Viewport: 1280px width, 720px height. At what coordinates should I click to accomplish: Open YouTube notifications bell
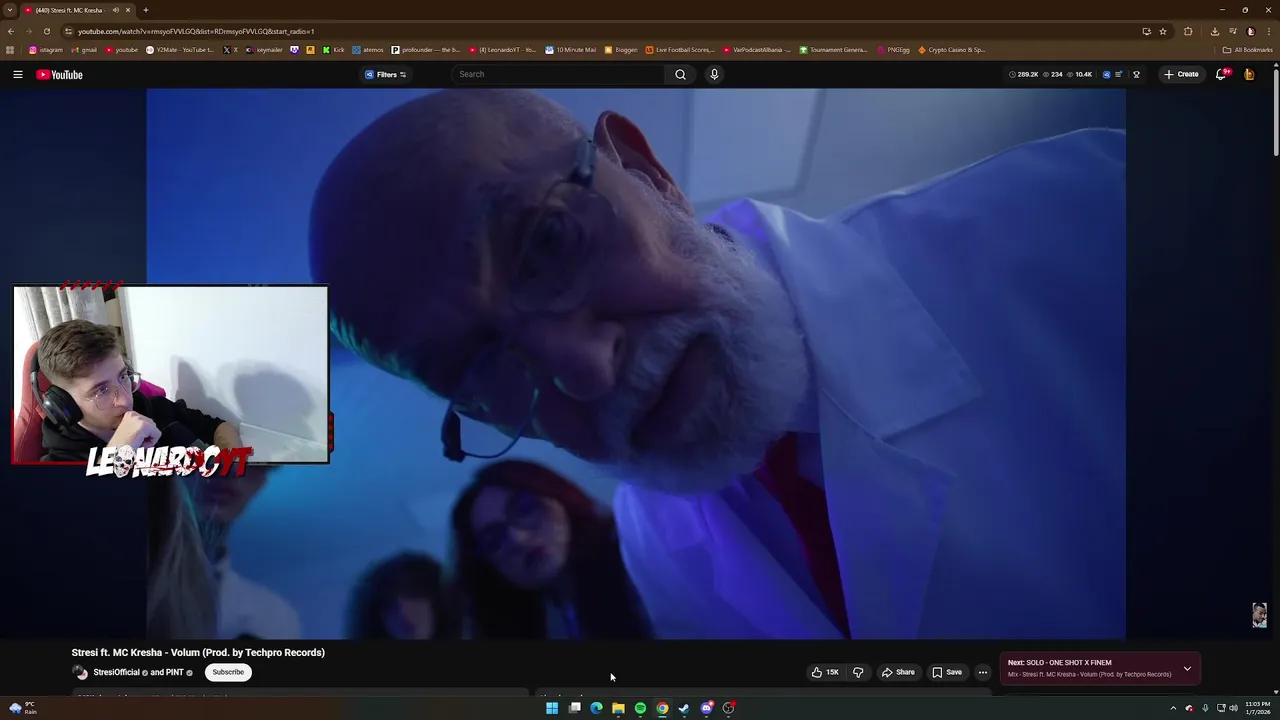pyautogui.click(x=1221, y=74)
